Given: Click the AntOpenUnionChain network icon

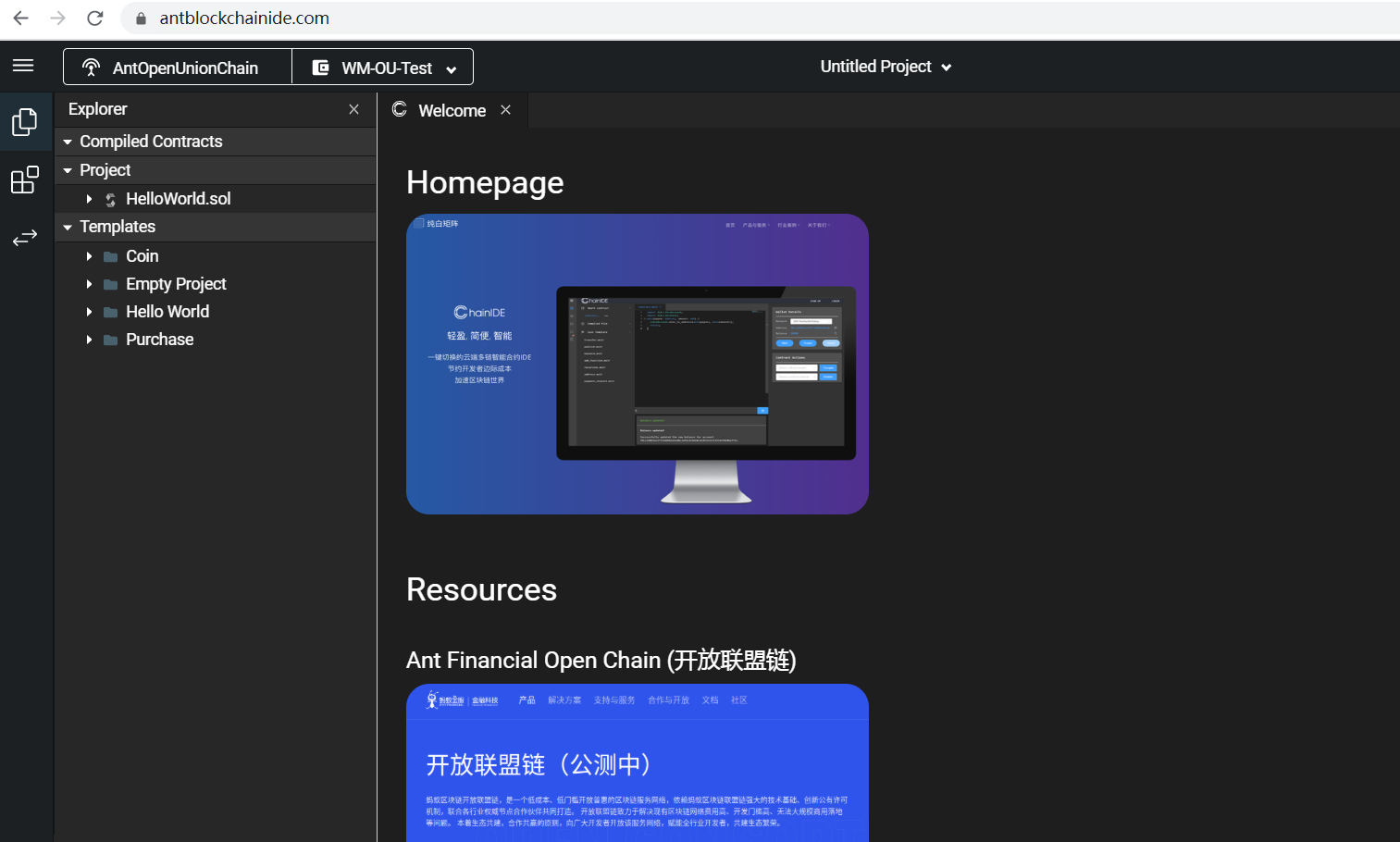Looking at the screenshot, I should 91,68.
